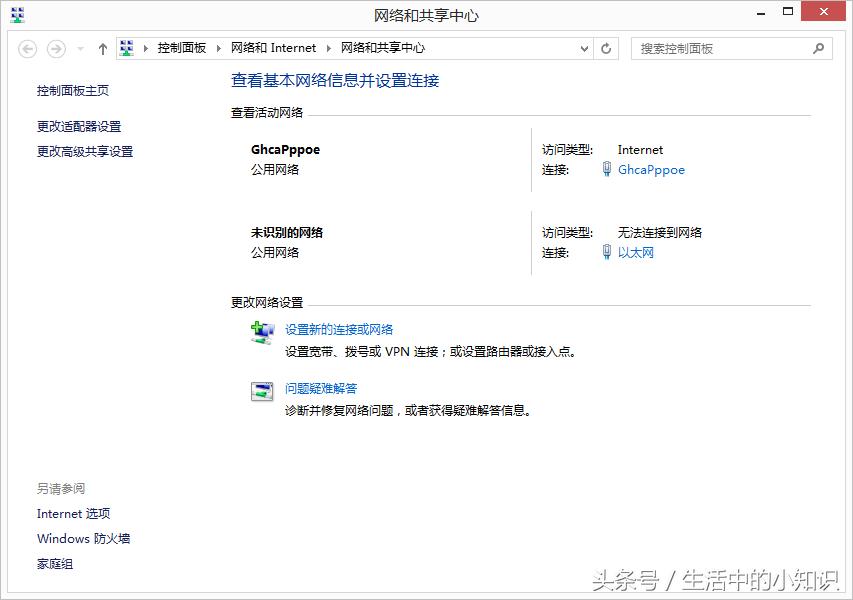Click the GhcaPppoe dial-up connection icon
This screenshot has height=600, width=853.
coord(608,170)
